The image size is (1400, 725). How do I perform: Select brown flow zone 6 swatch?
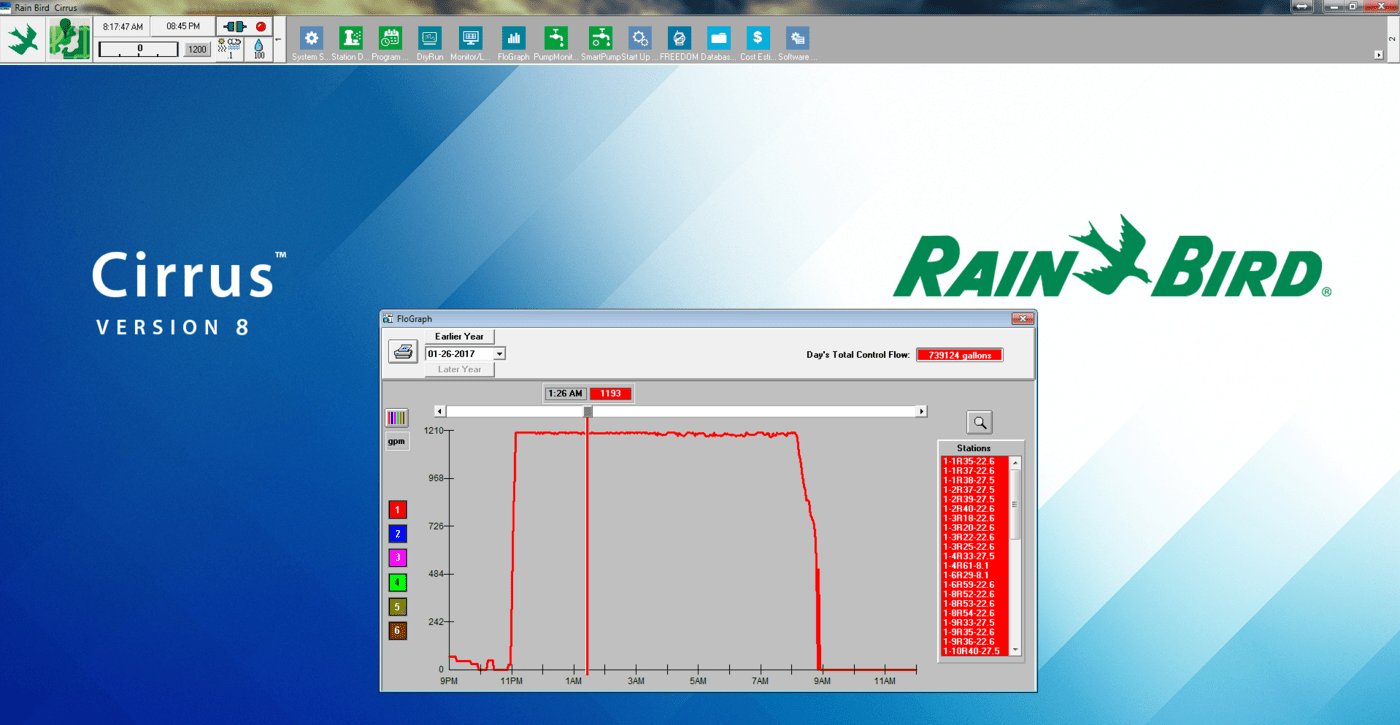[x=397, y=631]
